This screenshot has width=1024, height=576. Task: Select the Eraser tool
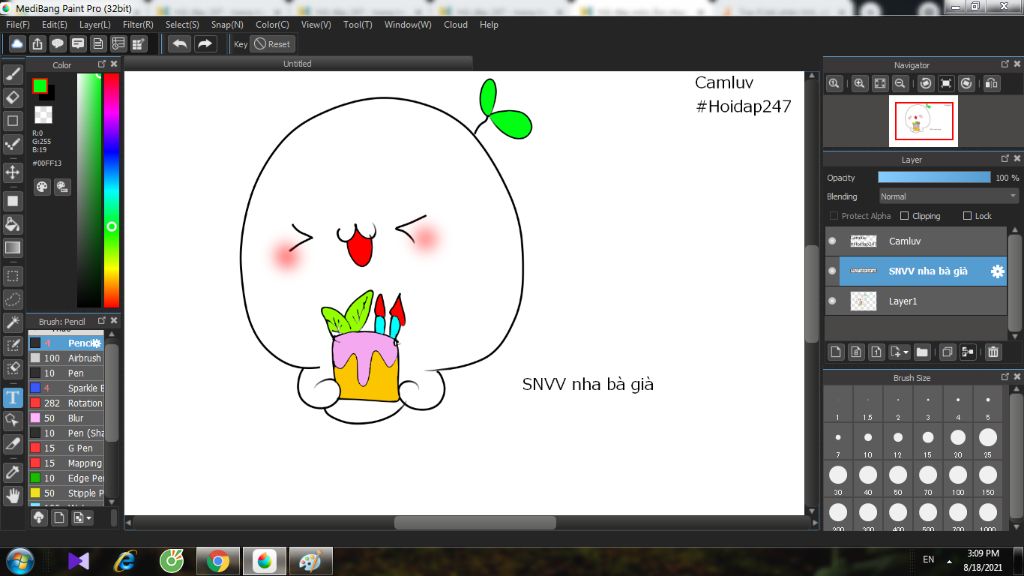12,98
